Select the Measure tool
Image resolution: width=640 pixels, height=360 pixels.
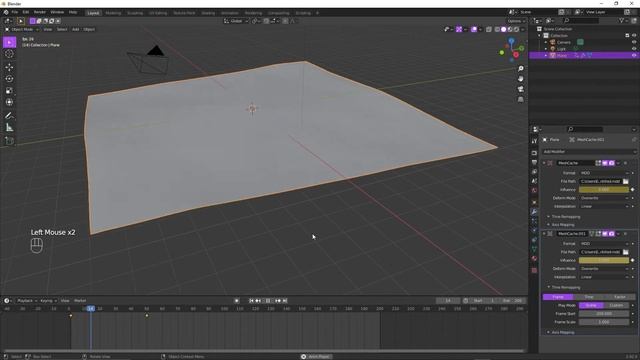point(9,128)
